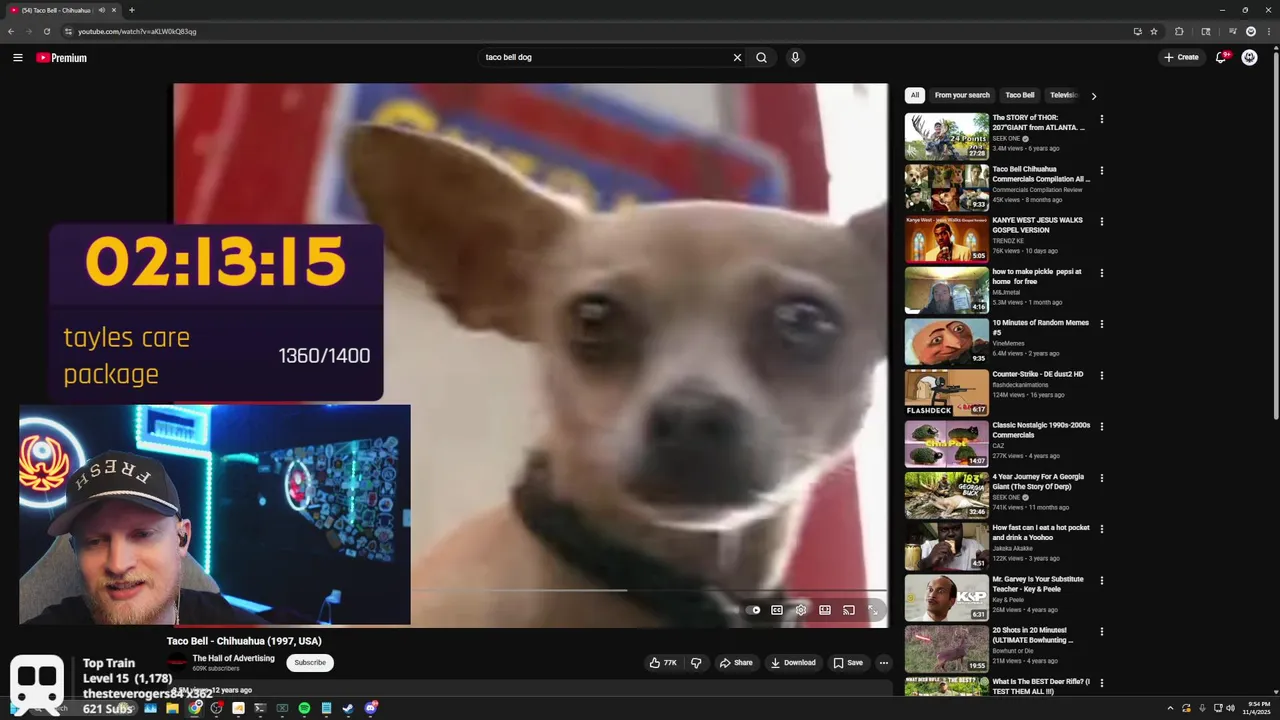Open Kanye West Jesus Walks thumbnail
Image resolution: width=1280 pixels, height=720 pixels.
(947, 239)
